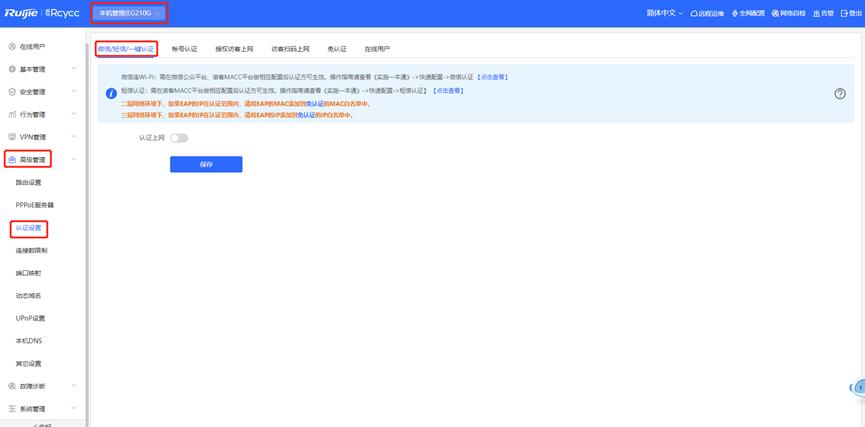Switch to the 微信/短信/一键认证 tab
Screen dimensions: 865x427
(x=126, y=49)
